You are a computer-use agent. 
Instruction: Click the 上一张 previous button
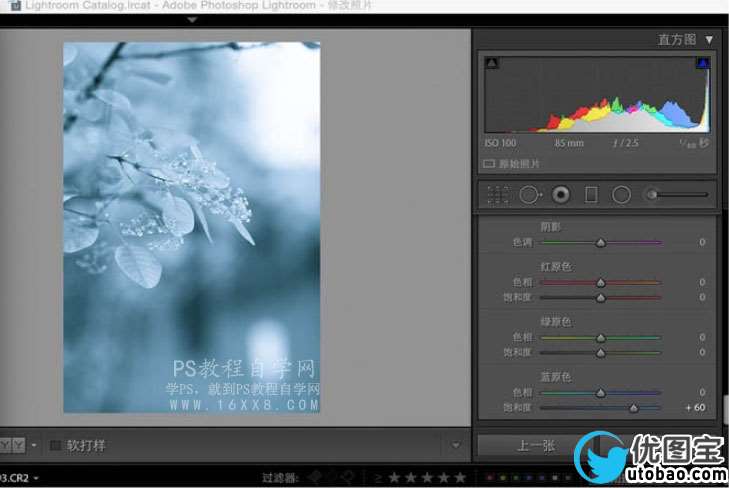coord(536,446)
